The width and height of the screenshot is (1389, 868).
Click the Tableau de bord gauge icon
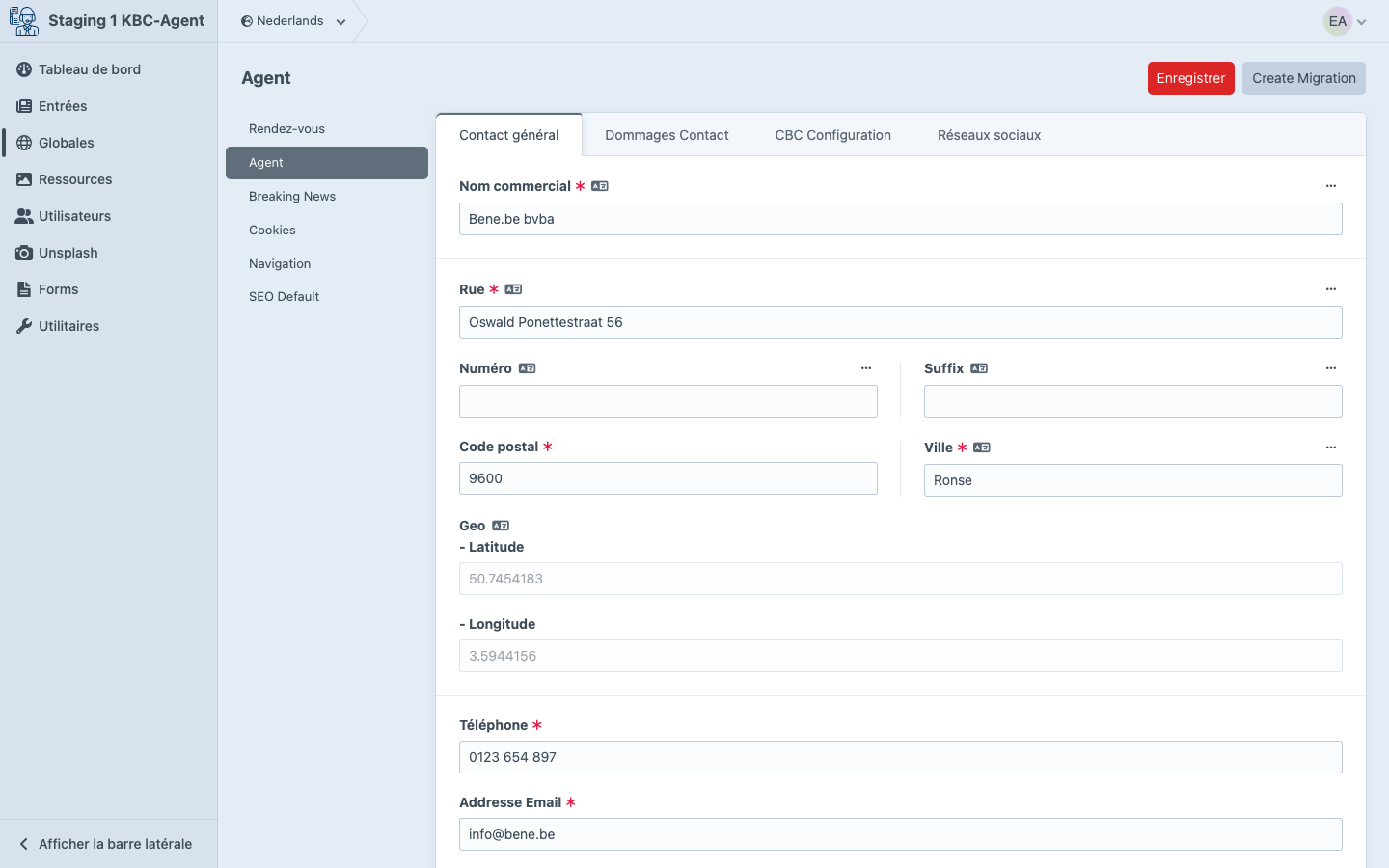click(x=24, y=69)
